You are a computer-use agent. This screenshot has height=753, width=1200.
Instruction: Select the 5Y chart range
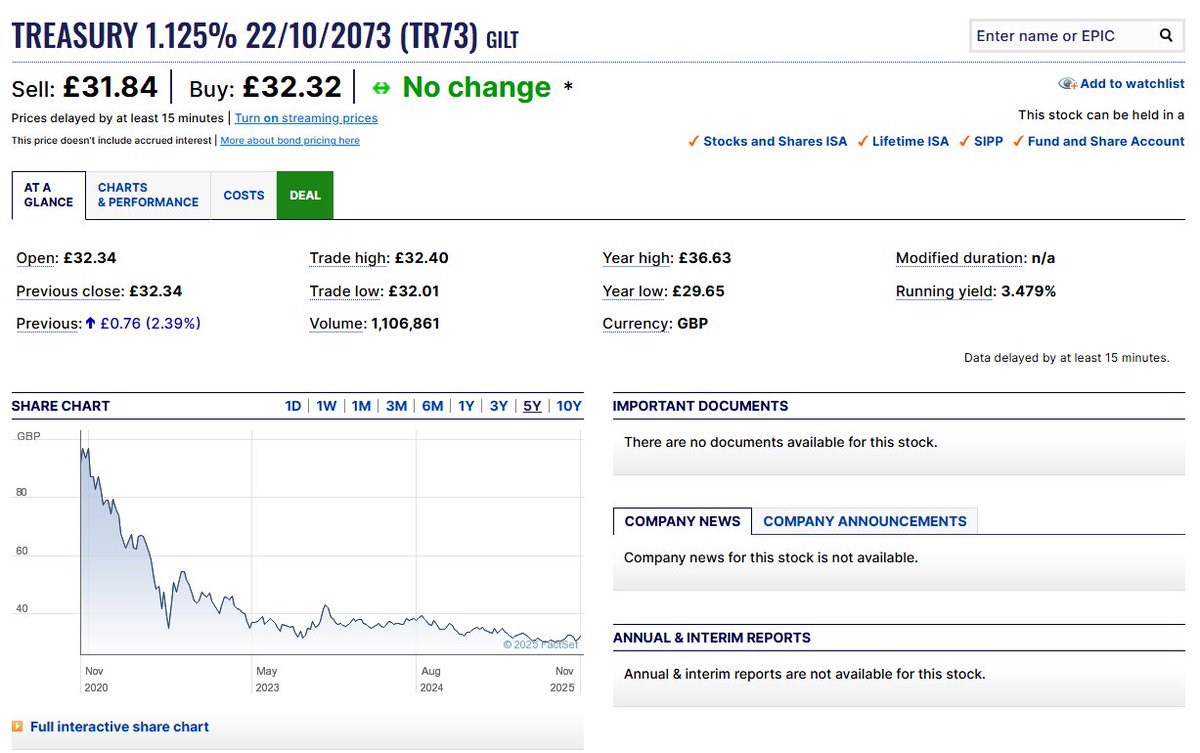tap(532, 406)
